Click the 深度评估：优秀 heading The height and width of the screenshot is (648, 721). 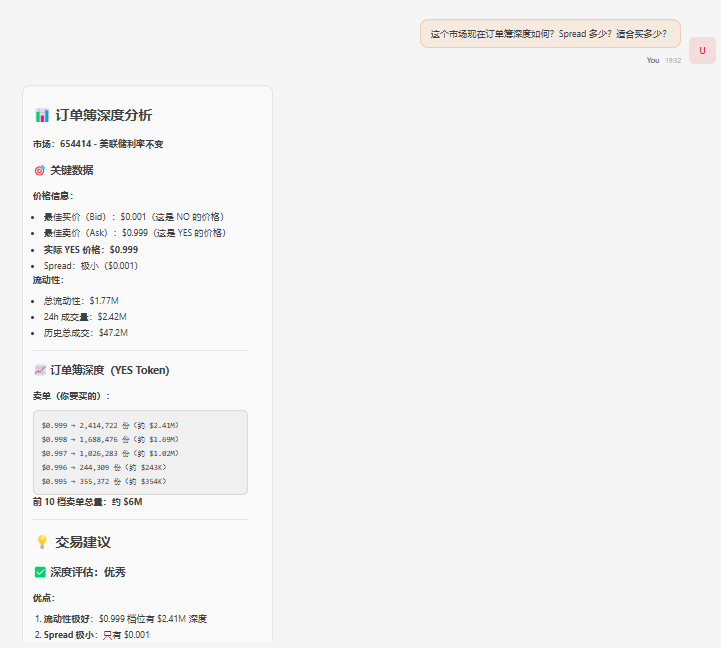click(88, 572)
